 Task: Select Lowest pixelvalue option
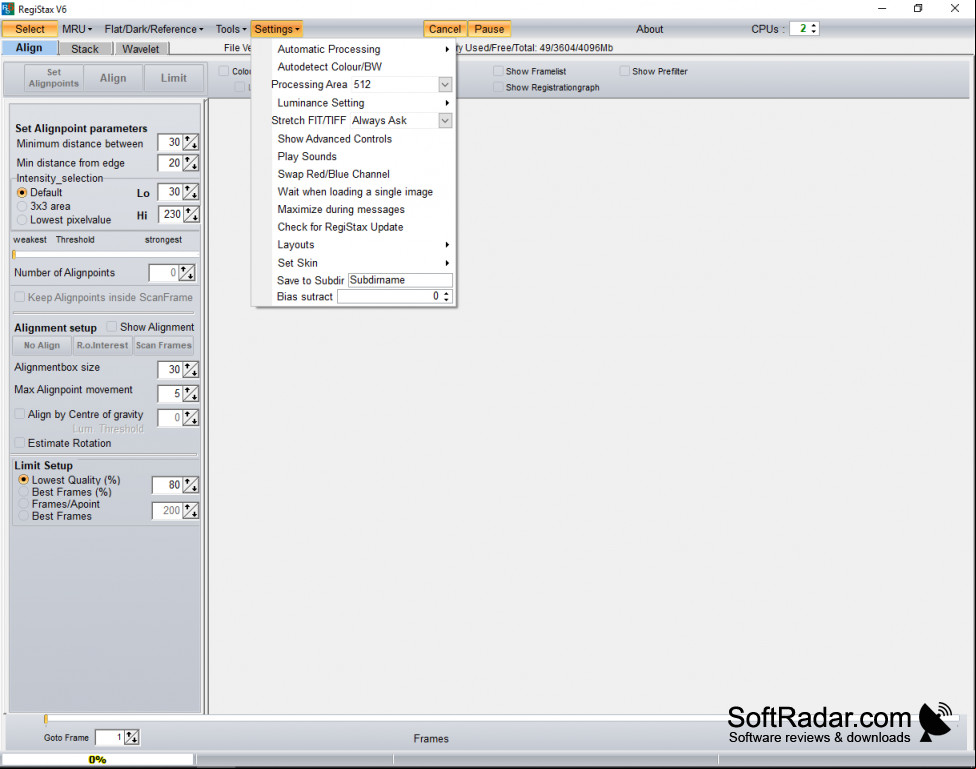pyautogui.click(x=22, y=220)
